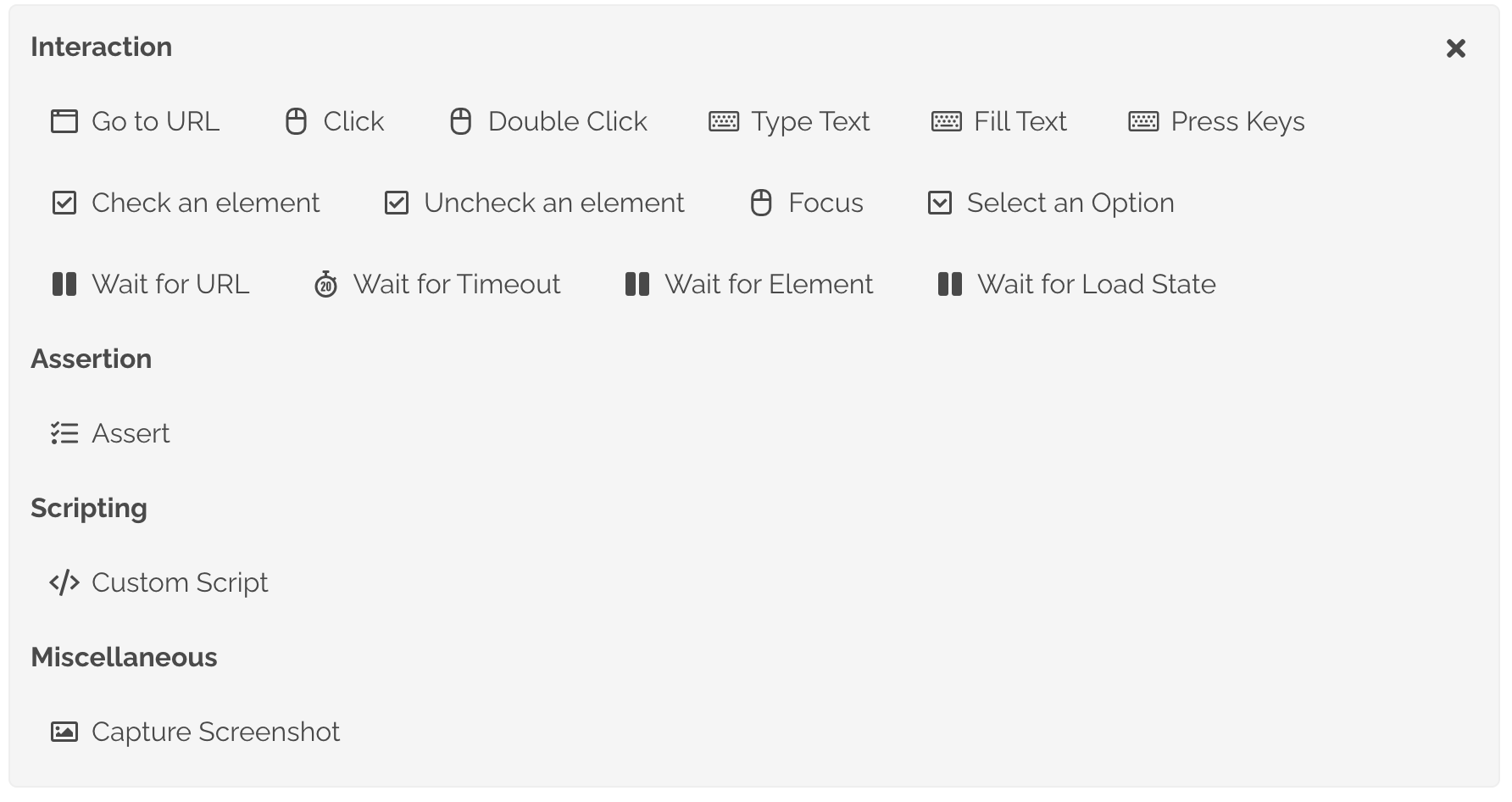Choose Wait for Load State

1075,284
